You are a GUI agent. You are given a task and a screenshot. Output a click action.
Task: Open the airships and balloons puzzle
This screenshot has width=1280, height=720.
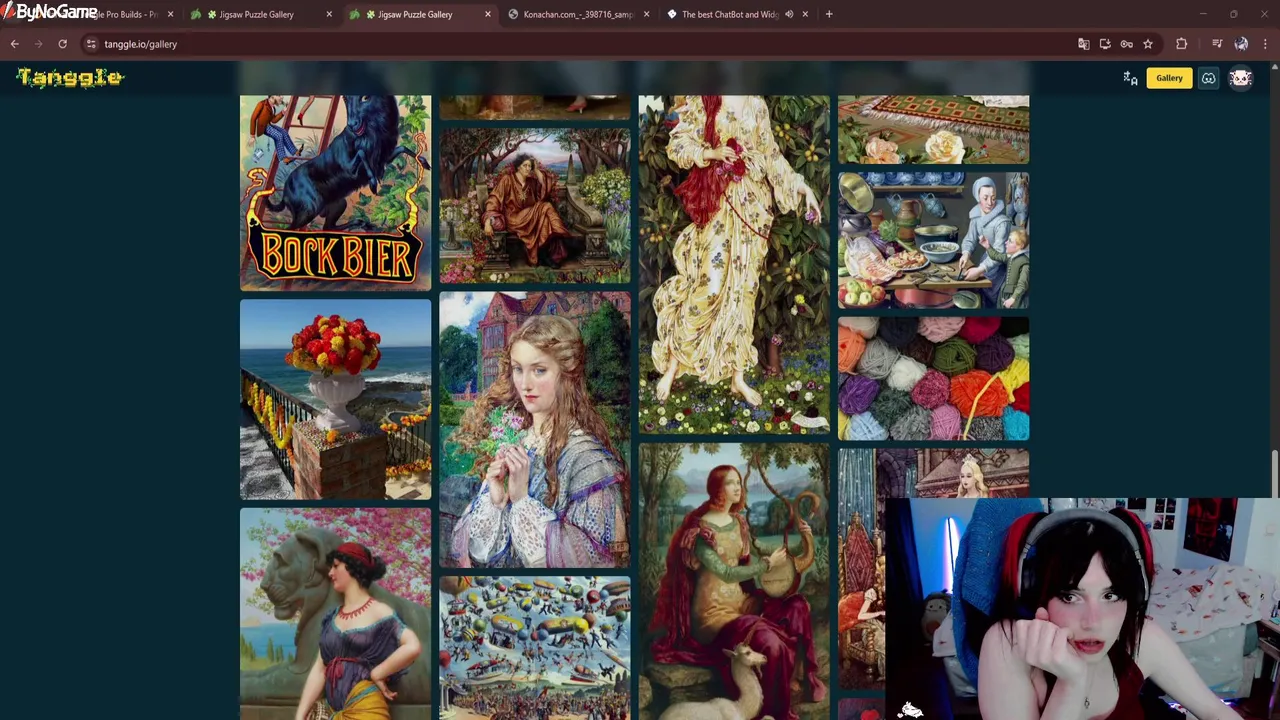535,648
